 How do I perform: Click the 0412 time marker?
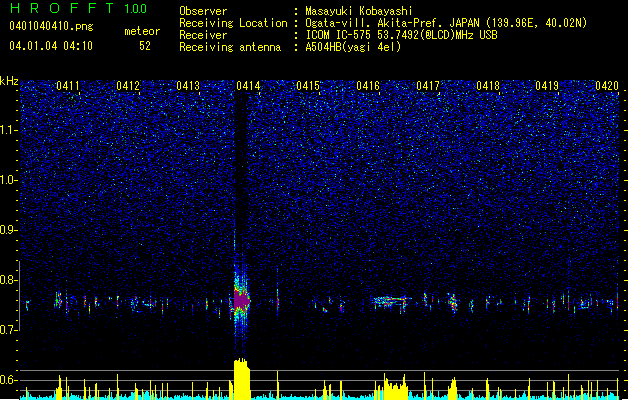[x=128, y=86]
